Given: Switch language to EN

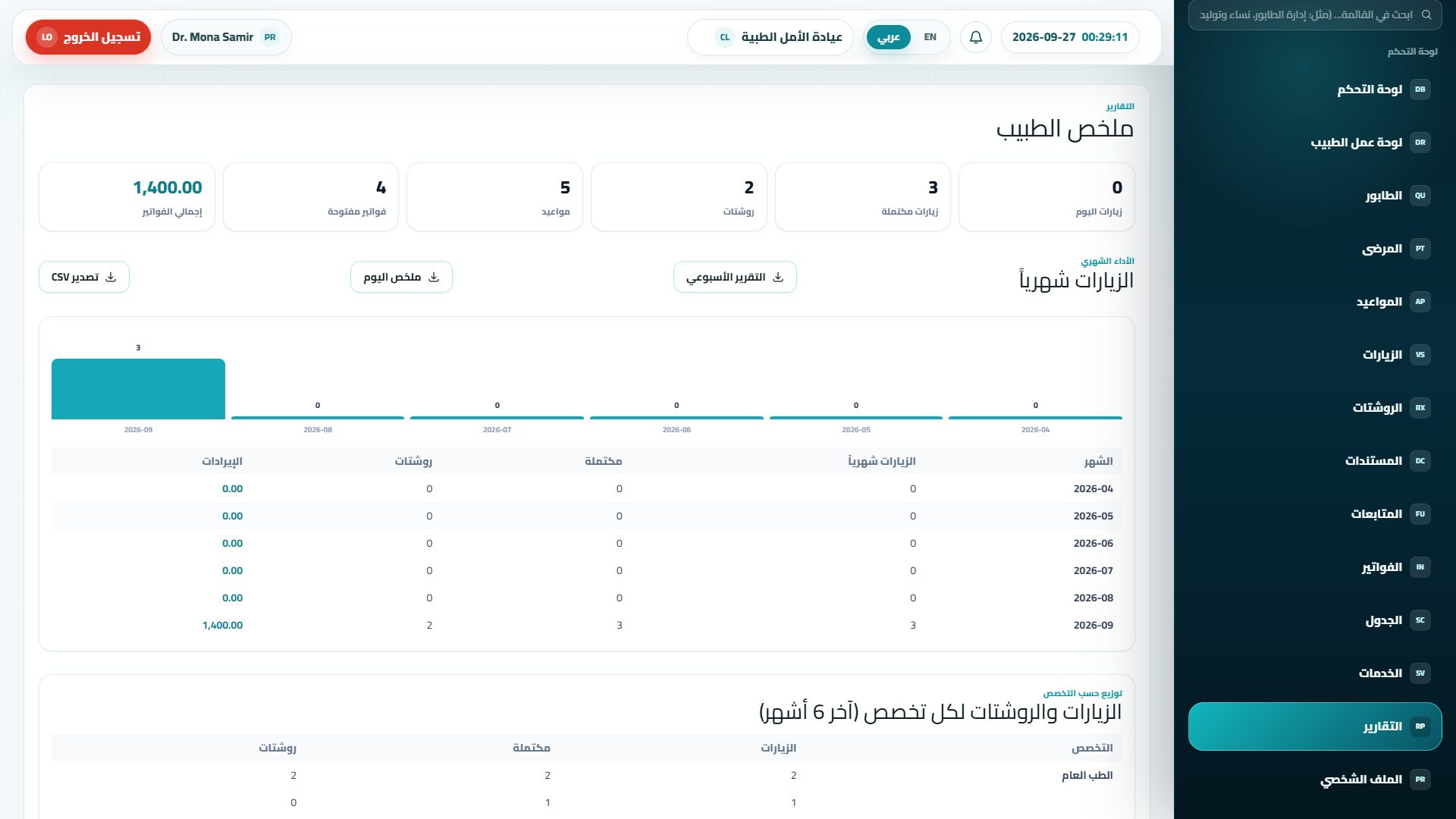Looking at the screenshot, I should pyautogui.click(x=930, y=37).
